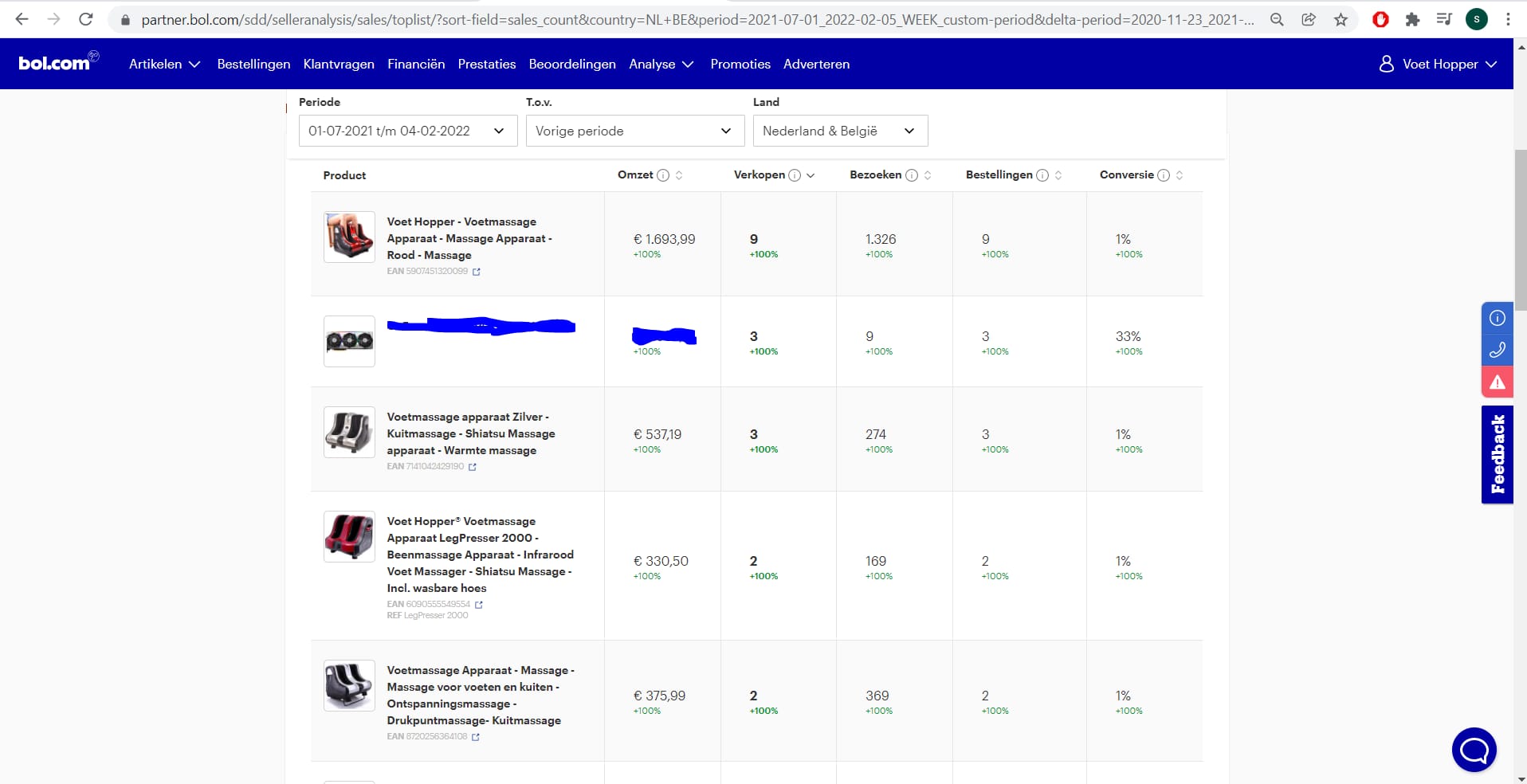The height and width of the screenshot is (784, 1527).
Task: Open EAN 7141042429190 external link icon
Action: [473, 467]
